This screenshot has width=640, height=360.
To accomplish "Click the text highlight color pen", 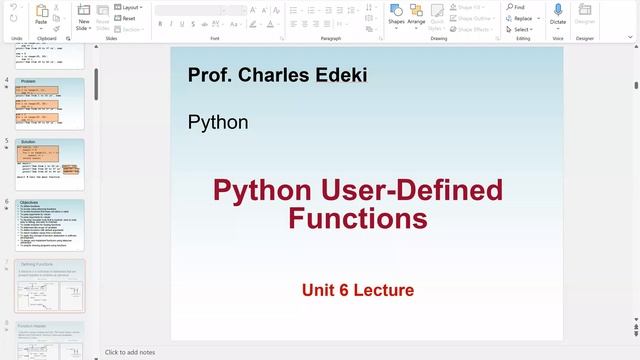I will 253,24.
